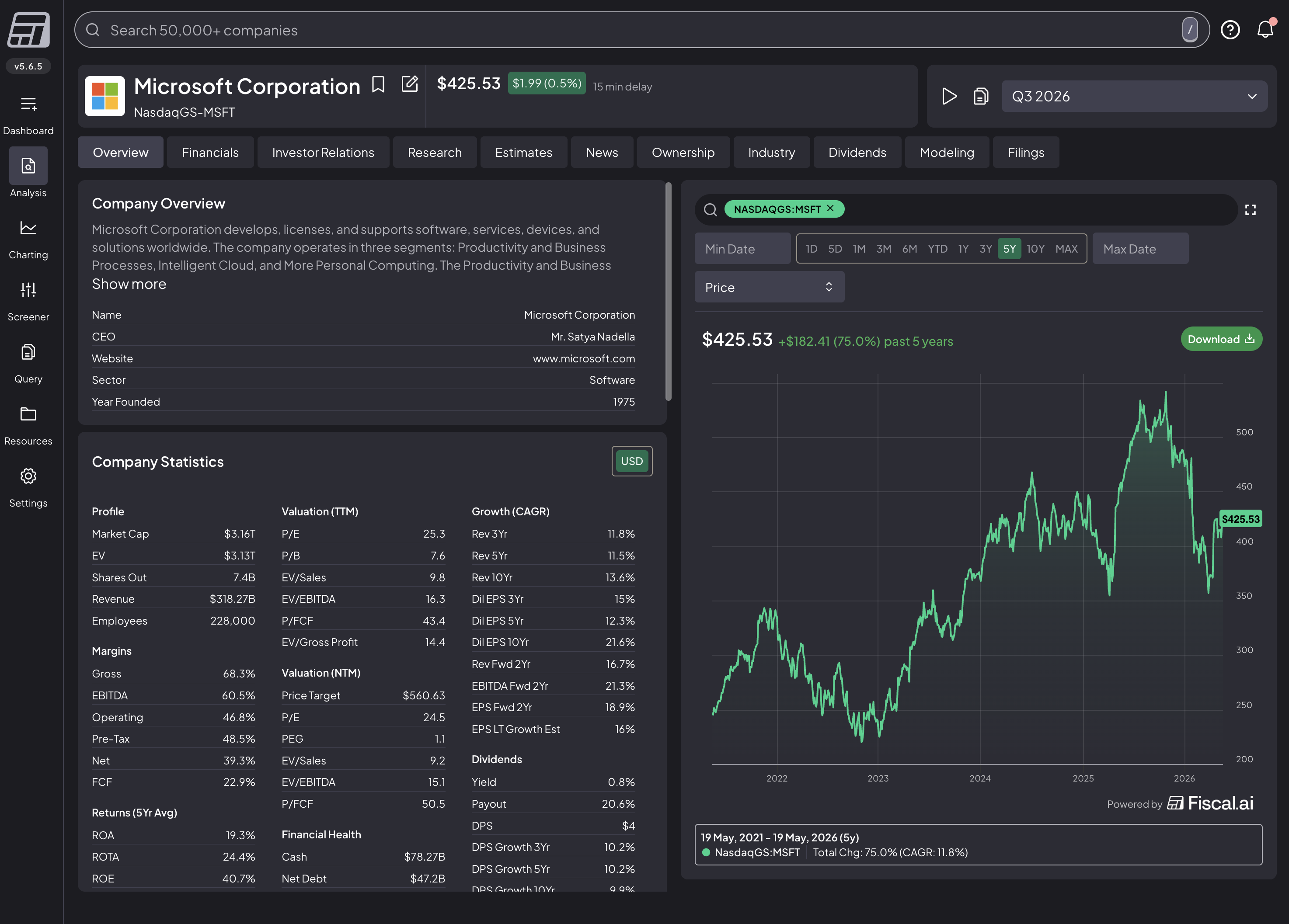Open the Dashboard sidebar icon
The image size is (1289, 924).
coord(28,104)
